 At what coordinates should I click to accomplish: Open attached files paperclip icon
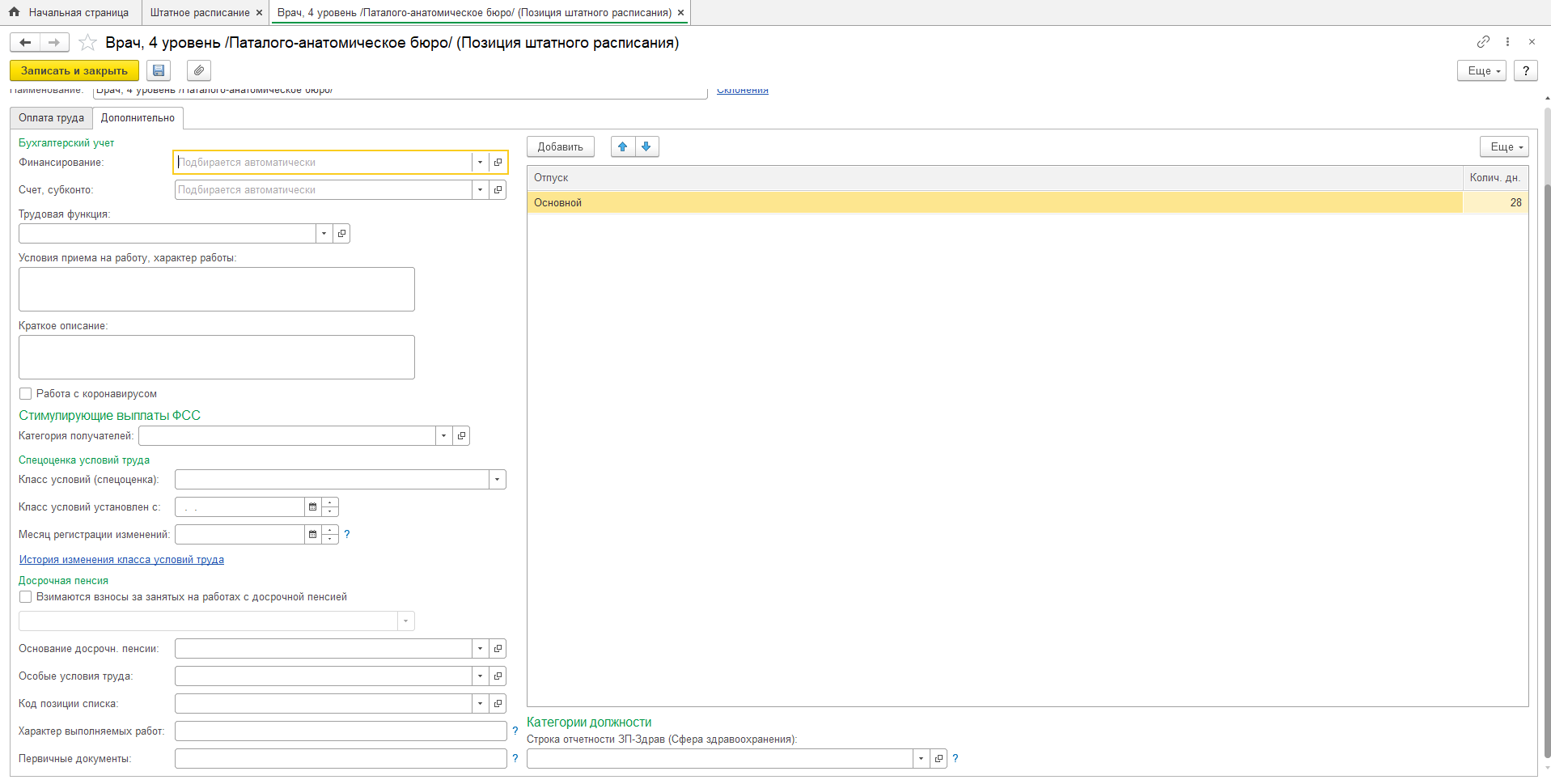[199, 70]
